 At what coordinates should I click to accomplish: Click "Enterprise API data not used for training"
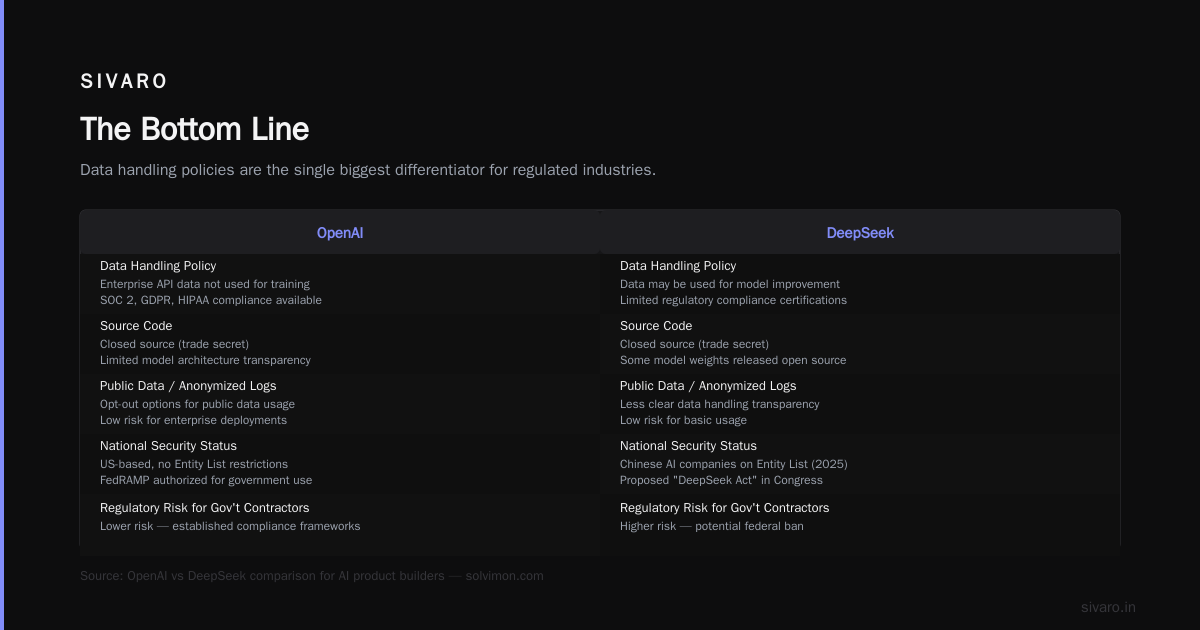(205, 284)
